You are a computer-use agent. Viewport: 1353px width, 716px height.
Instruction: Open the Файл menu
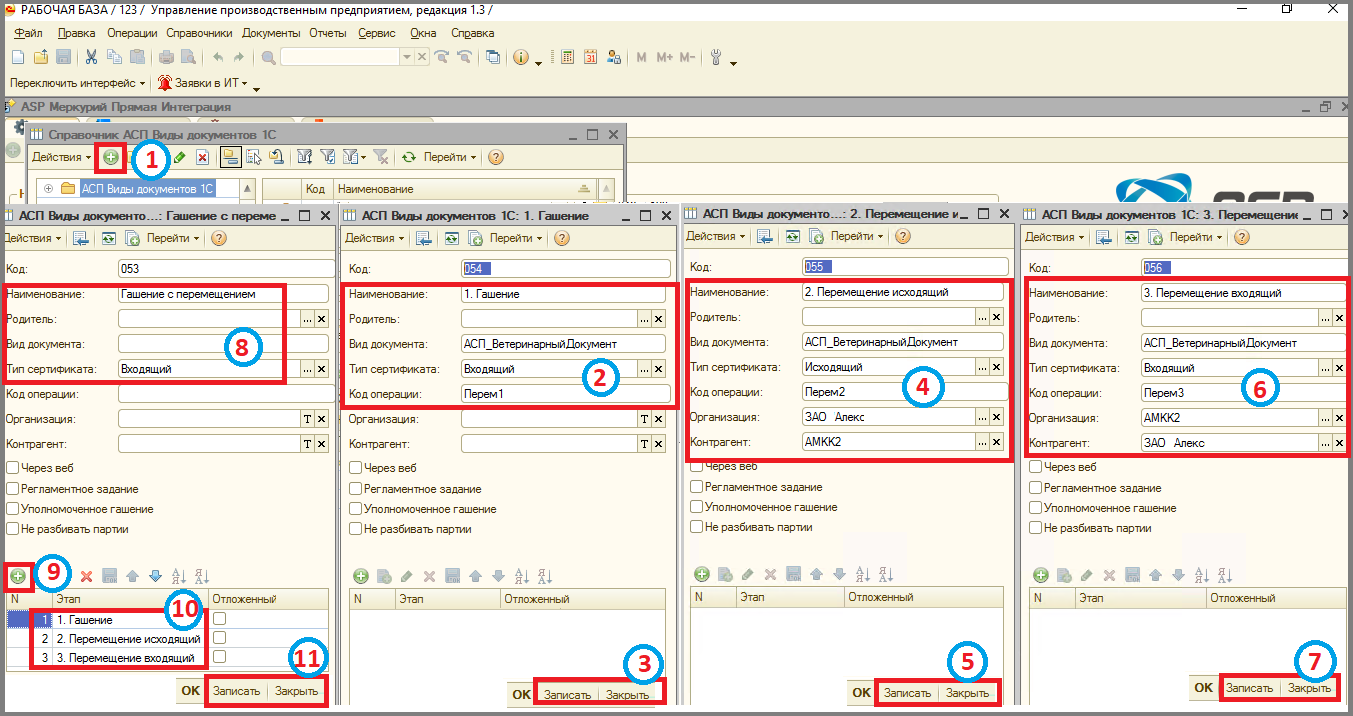tap(29, 33)
